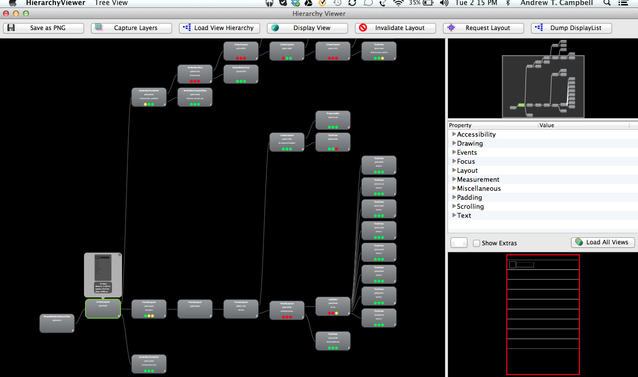Viewport: 638px width, 377px height.
Task: Click the Load View Hierarchy tree icon
Action: coord(186,28)
